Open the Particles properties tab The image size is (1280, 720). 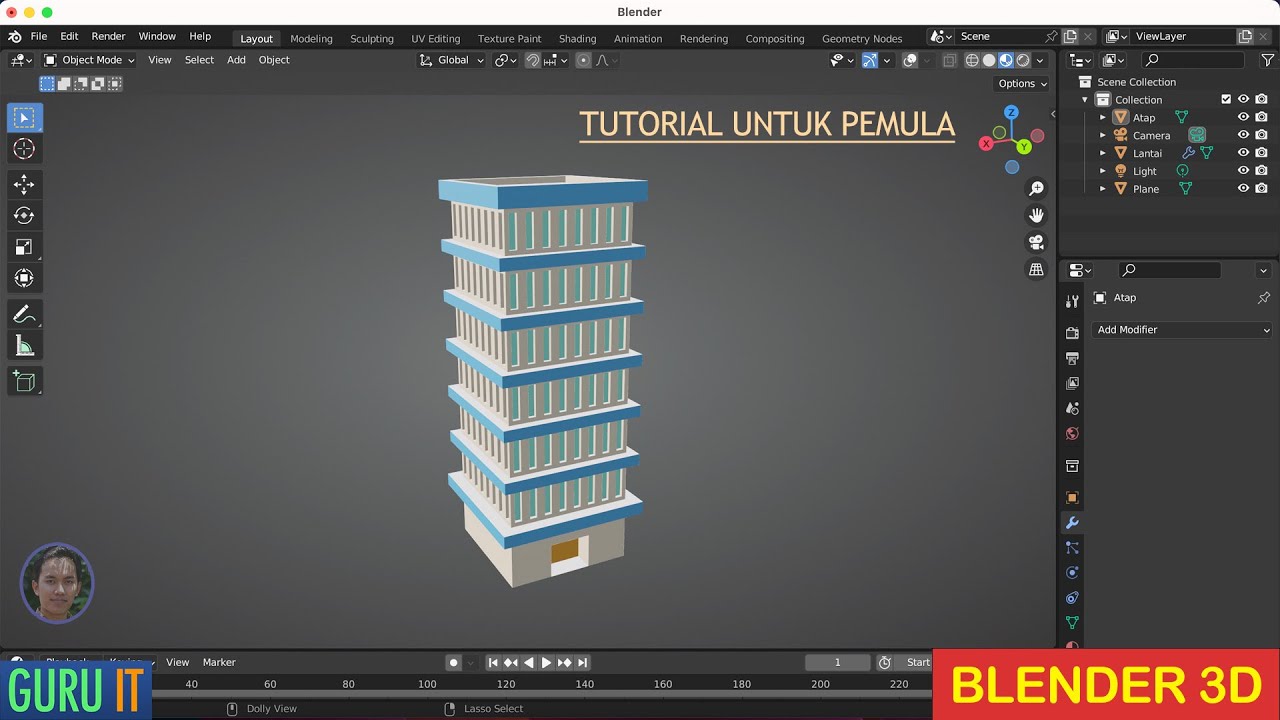[x=1072, y=548]
